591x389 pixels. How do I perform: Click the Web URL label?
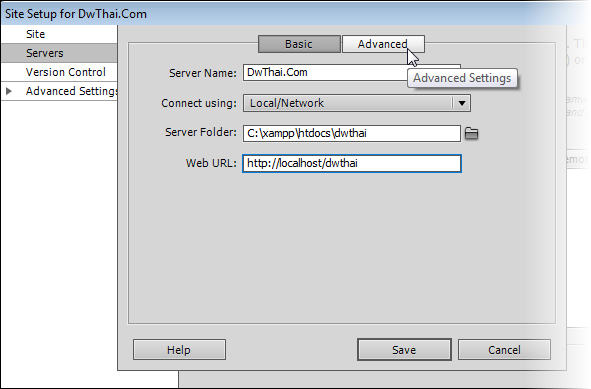coord(211,163)
